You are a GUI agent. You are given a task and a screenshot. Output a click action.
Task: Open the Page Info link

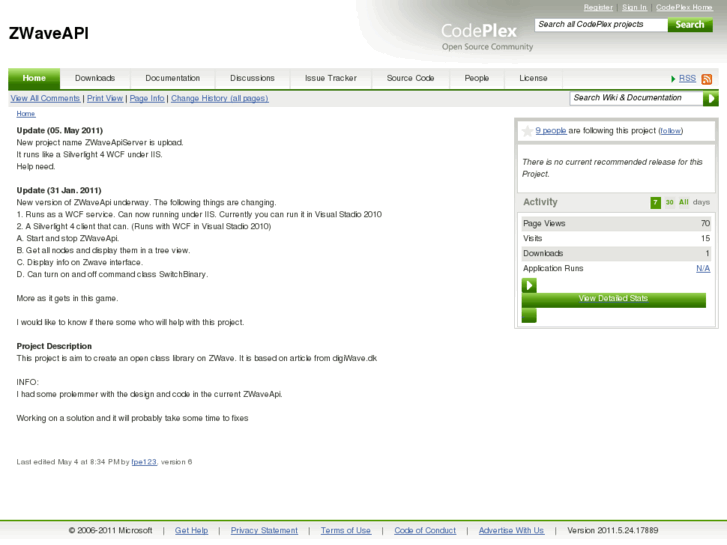tap(147, 99)
